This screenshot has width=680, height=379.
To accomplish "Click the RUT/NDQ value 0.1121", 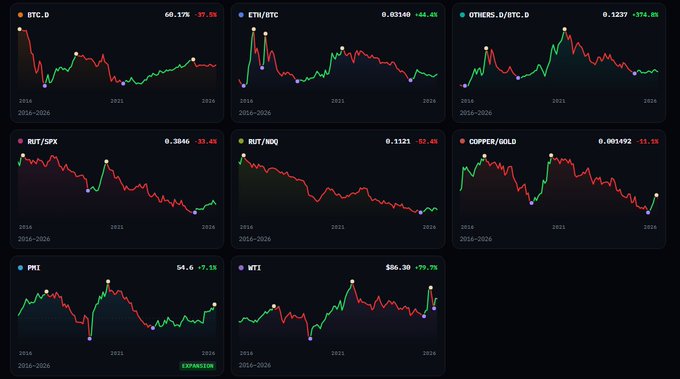I will (x=398, y=141).
